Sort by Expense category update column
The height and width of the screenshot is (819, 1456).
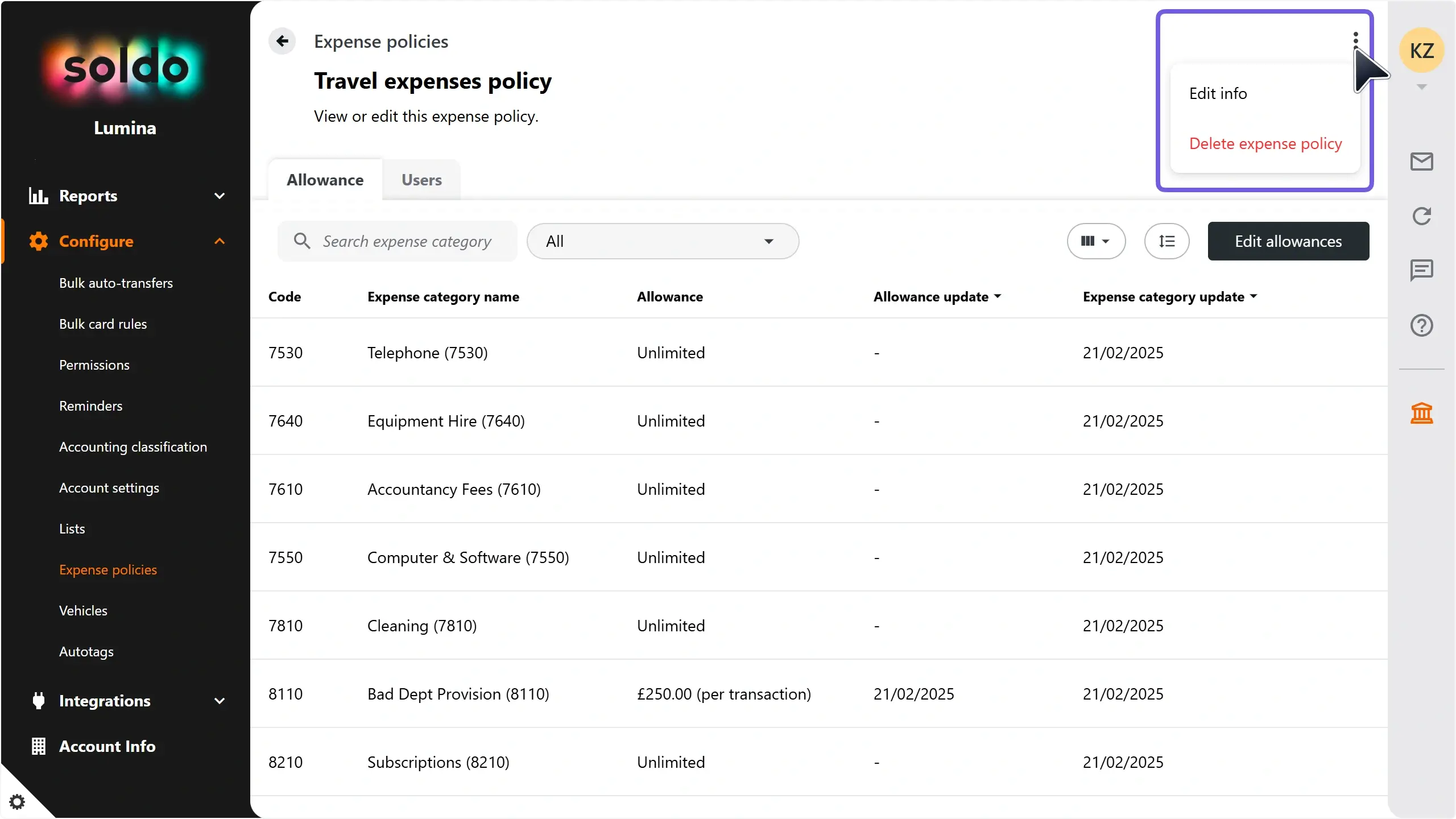1169,297
